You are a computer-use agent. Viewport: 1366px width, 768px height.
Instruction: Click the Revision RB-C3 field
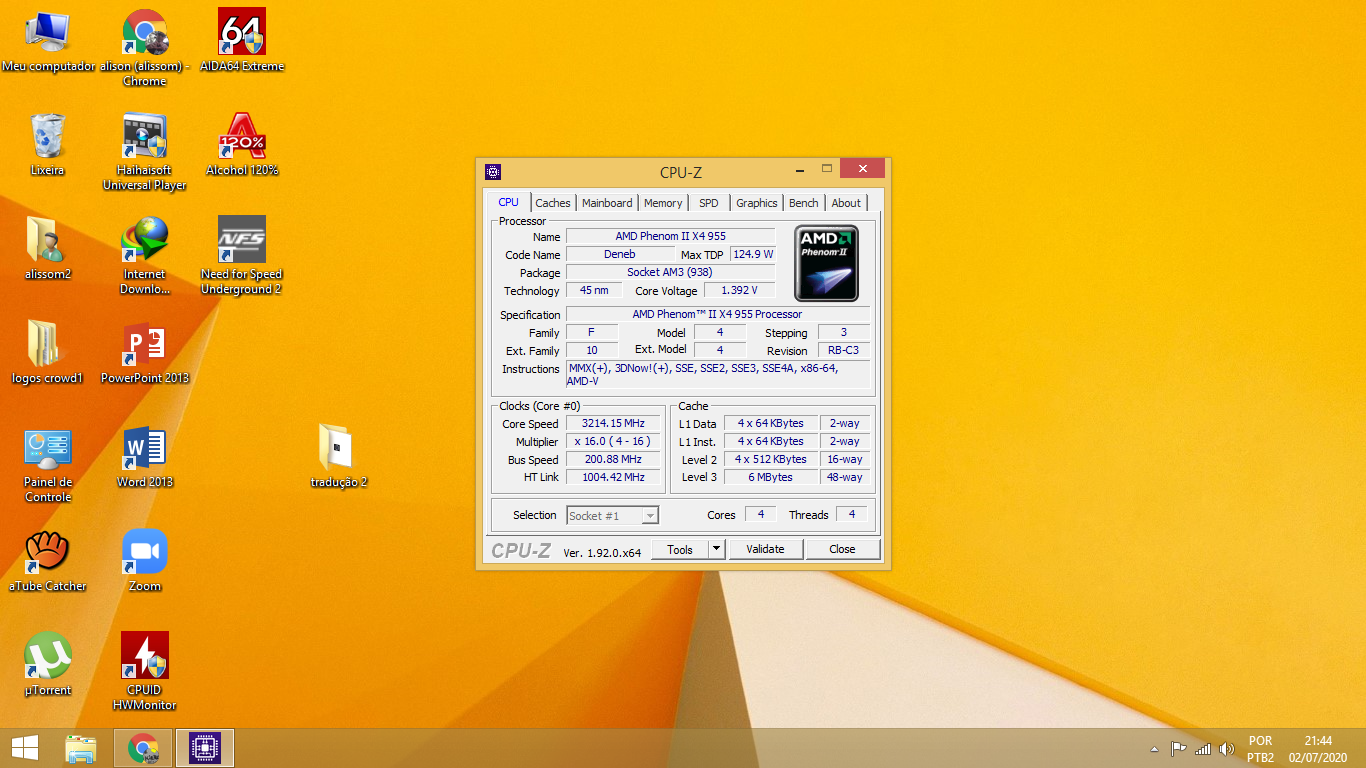tap(844, 351)
